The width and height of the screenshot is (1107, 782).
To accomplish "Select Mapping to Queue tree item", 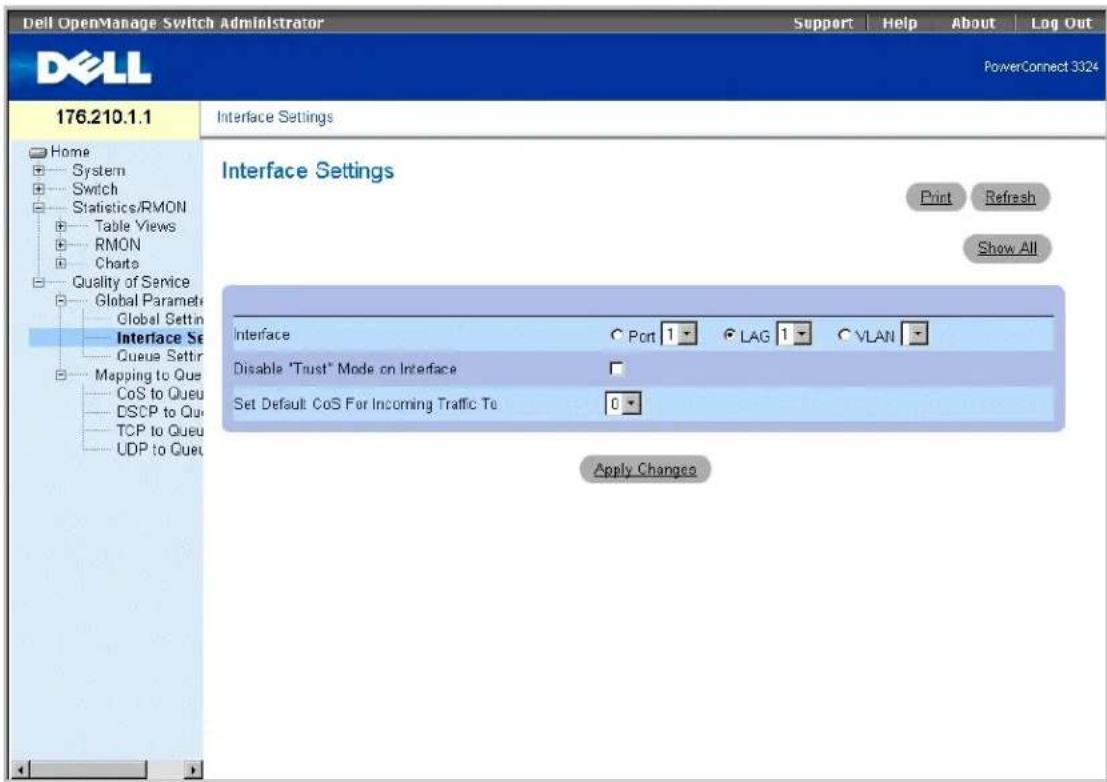I will tap(148, 375).
